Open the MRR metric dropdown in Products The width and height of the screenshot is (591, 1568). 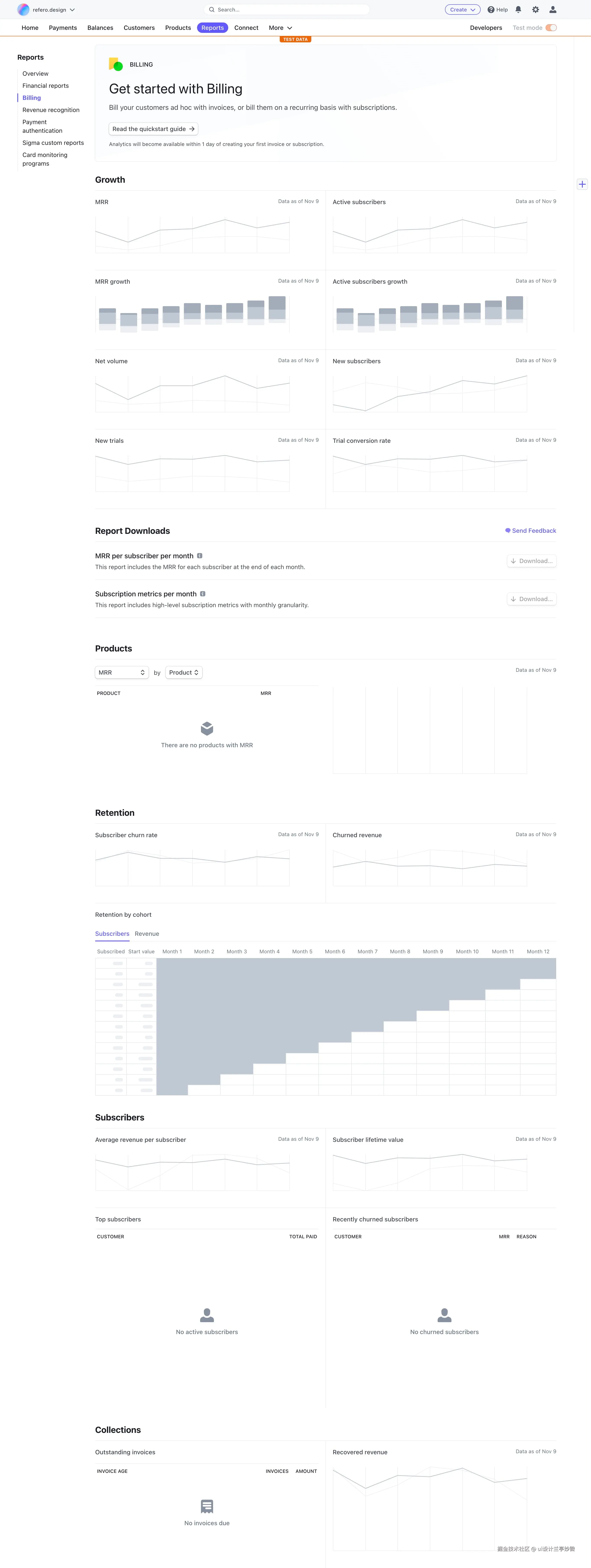pyautogui.click(x=122, y=673)
